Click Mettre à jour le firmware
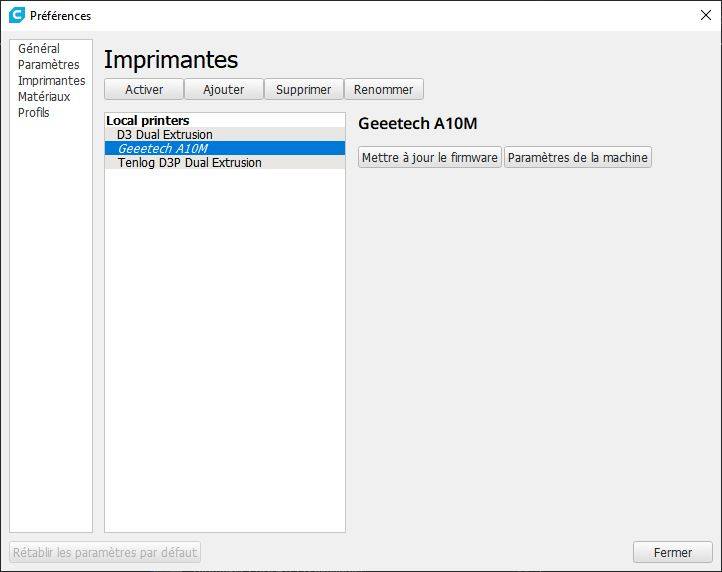 [430, 157]
